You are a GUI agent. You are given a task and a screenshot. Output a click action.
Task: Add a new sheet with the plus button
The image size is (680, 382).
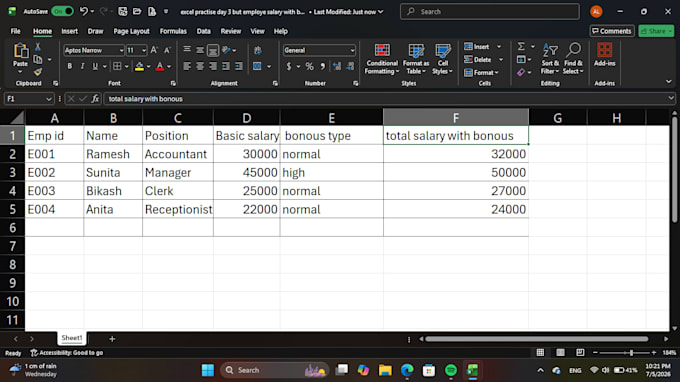point(112,339)
